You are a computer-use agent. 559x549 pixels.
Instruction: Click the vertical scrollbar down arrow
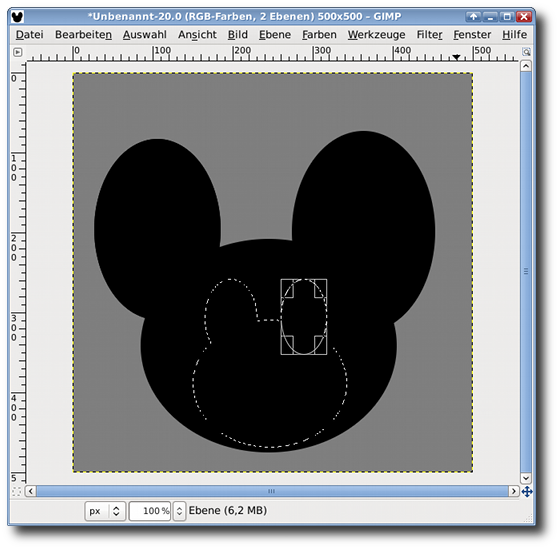(526, 477)
